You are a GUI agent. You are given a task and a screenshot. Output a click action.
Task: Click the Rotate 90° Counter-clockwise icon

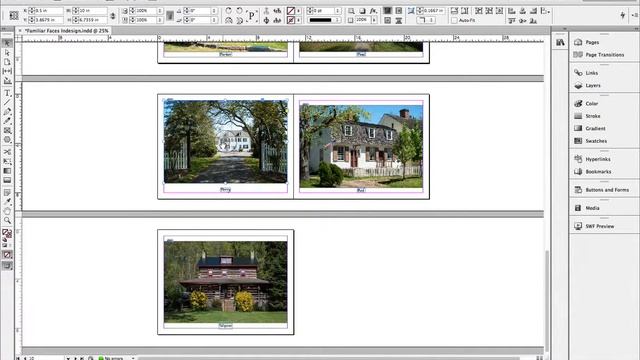tap(240, 11)
